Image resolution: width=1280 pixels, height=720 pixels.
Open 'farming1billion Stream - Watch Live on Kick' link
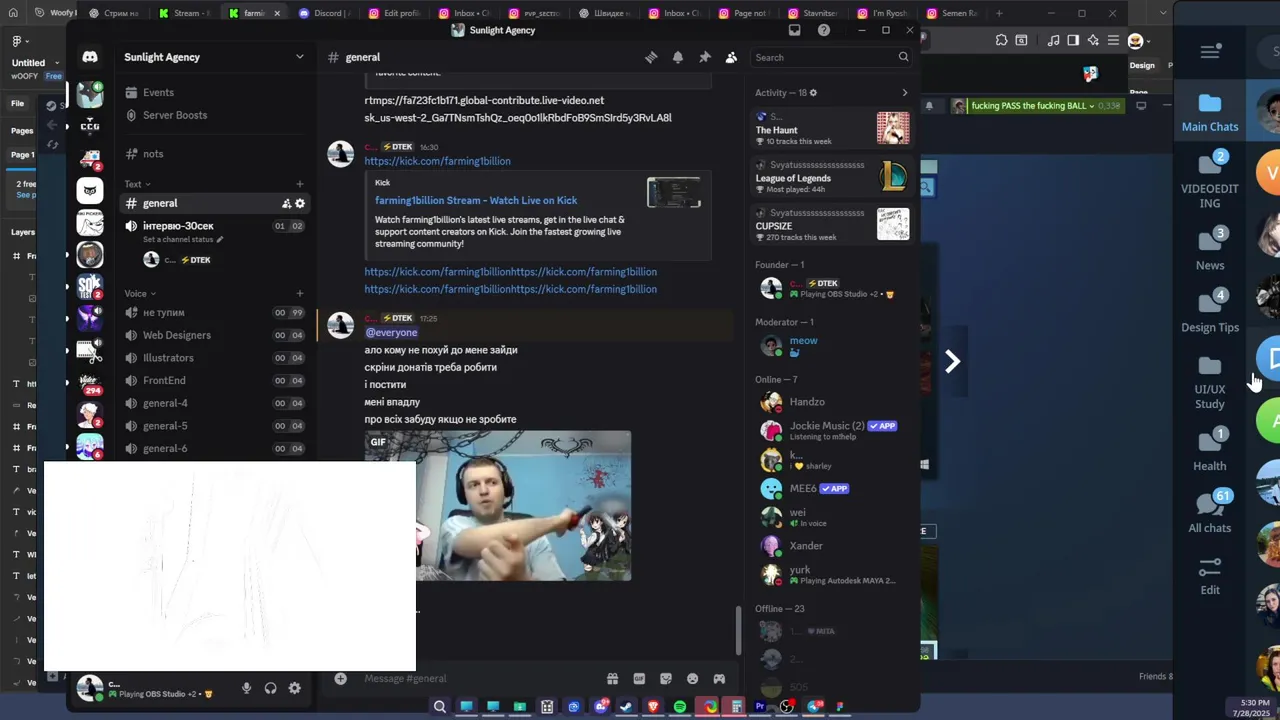[x=476, y=201]
